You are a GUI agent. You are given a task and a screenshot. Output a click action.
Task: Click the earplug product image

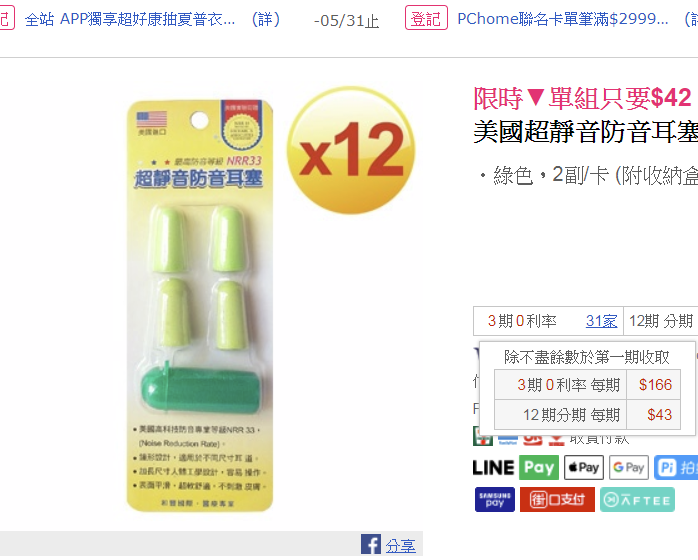coord(199,306)
